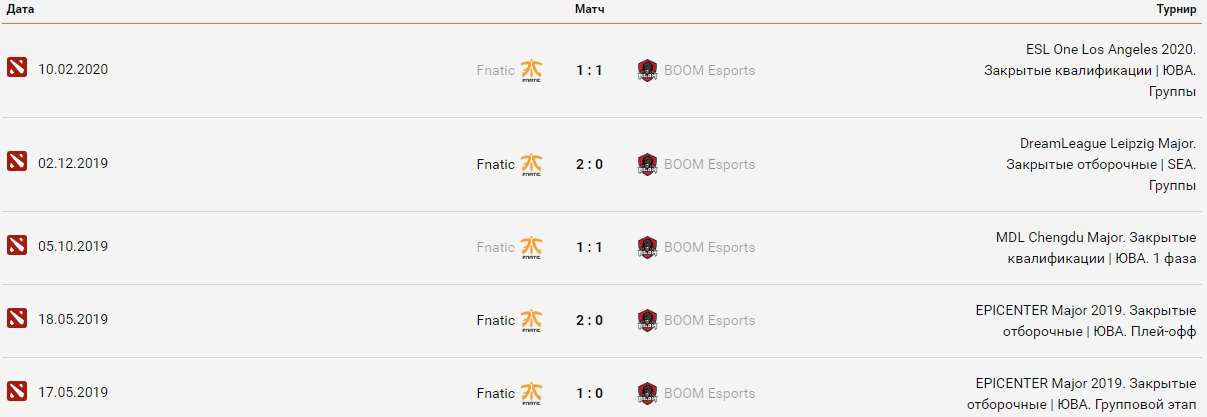The width and height of the screenshot is (1207, 417).
Task: Click the Дата column header
Action: [20, 9]
